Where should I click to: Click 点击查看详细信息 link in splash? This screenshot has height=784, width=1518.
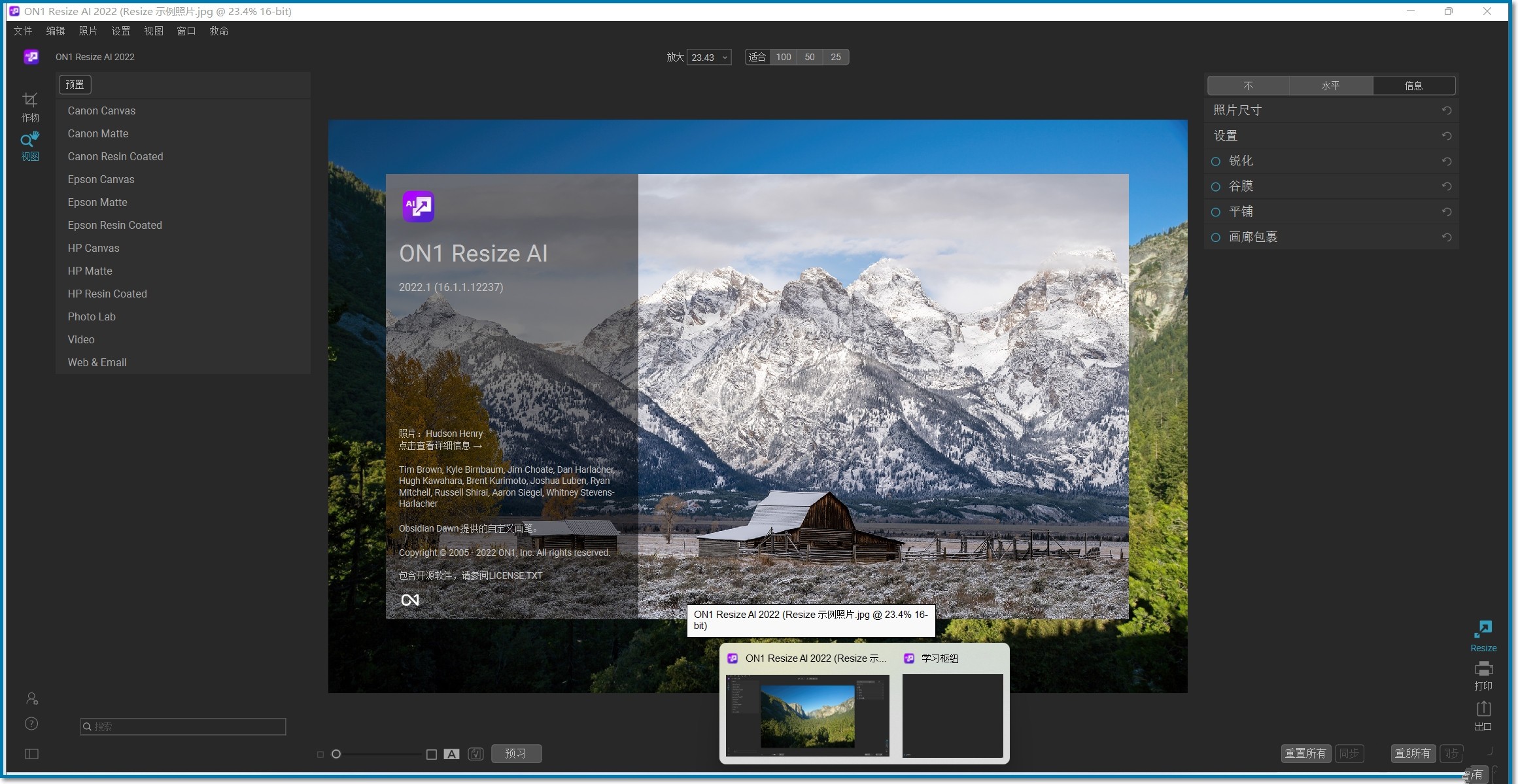[x=441, y=446]
